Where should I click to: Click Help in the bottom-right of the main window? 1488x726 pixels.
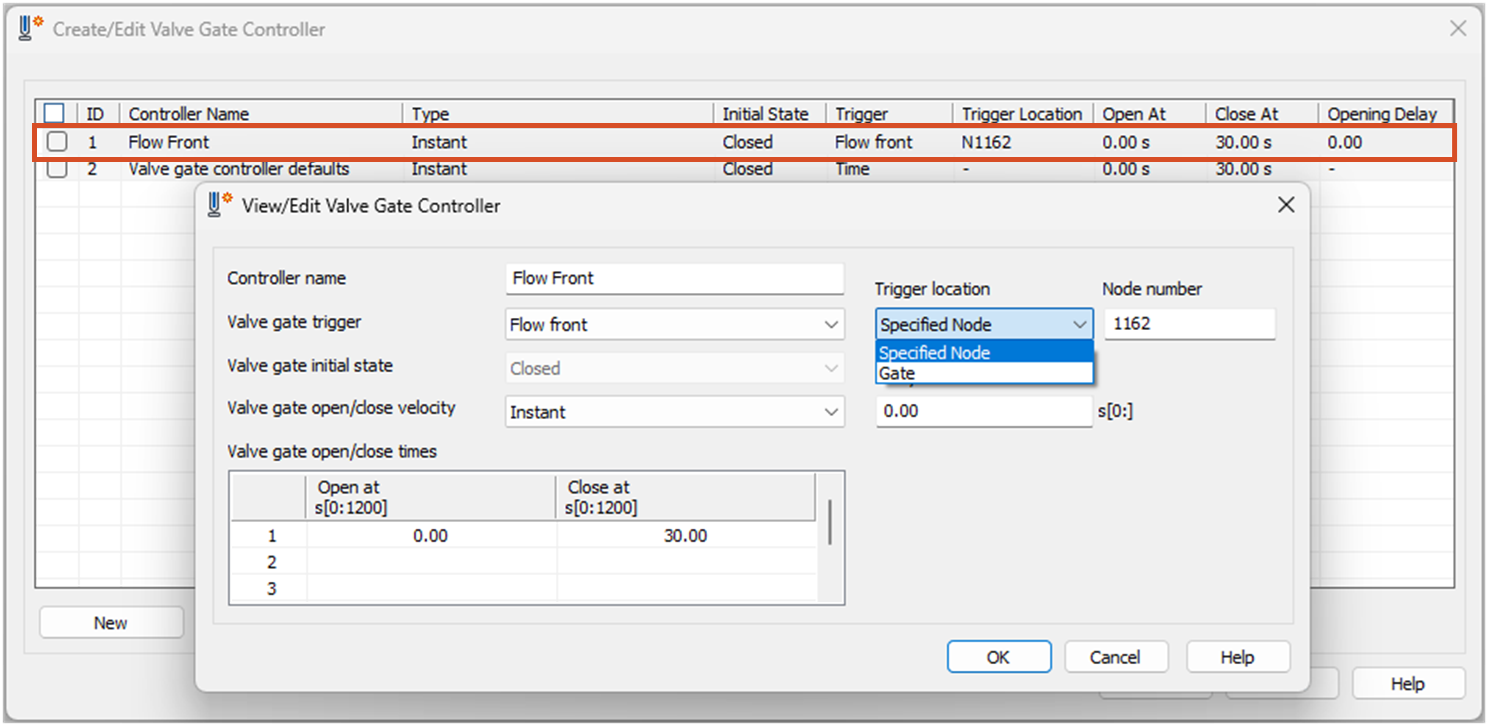(x=1408, y=683)
